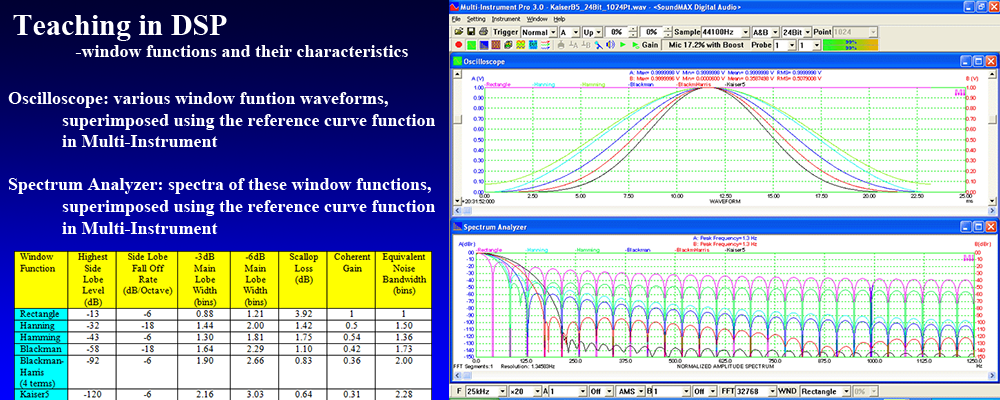Save the file using the floppy disk icon

(471, 31)
